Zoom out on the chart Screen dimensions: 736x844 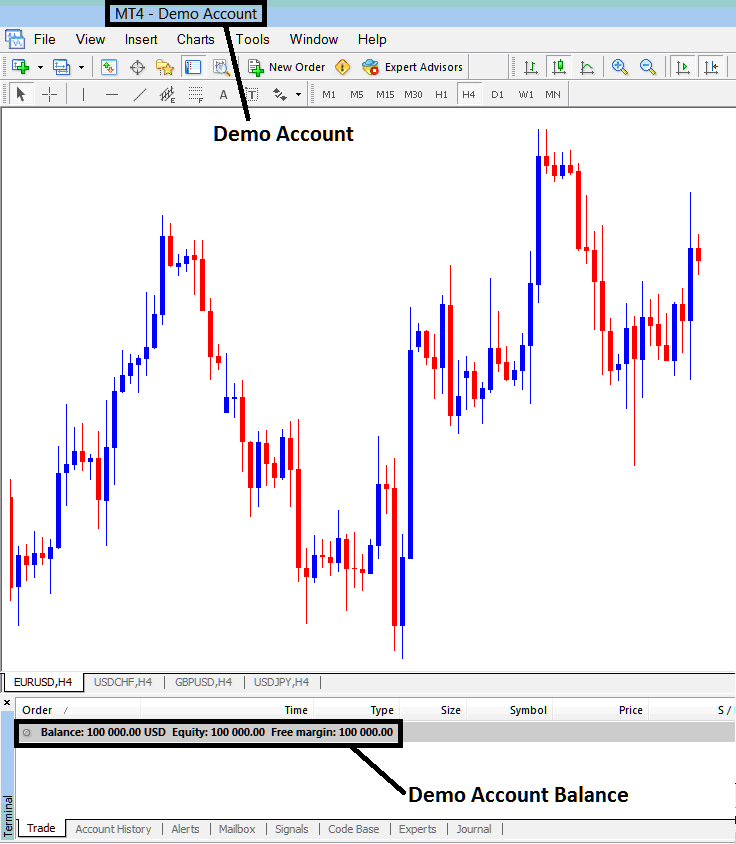click(x=648, y=67)
